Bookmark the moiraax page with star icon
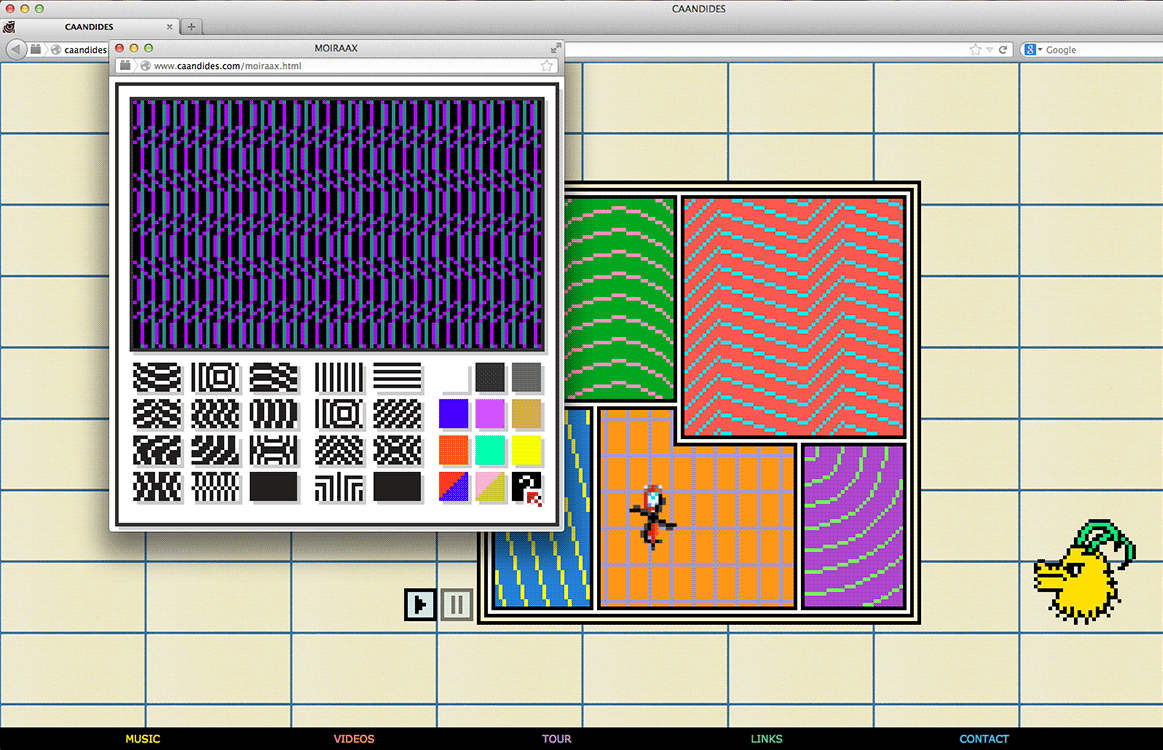This screenshot has width=1163, height=750. (x=547, y=66)
